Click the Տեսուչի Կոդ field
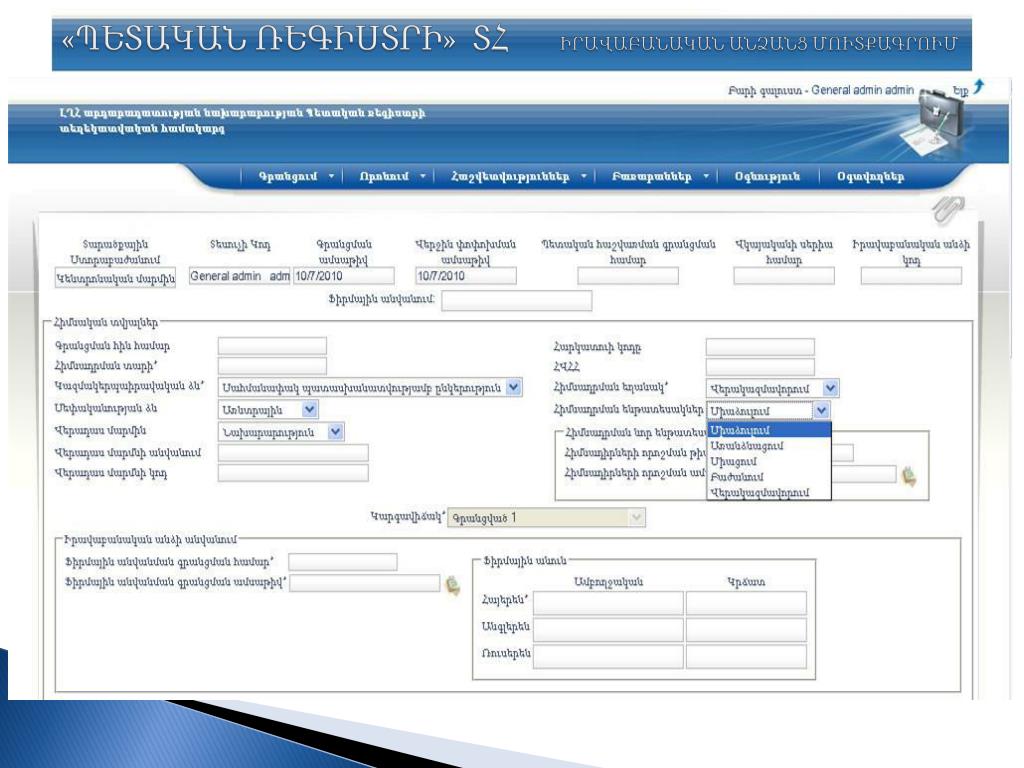This screenshot has width=1024, height=768. tap(239, 276)
